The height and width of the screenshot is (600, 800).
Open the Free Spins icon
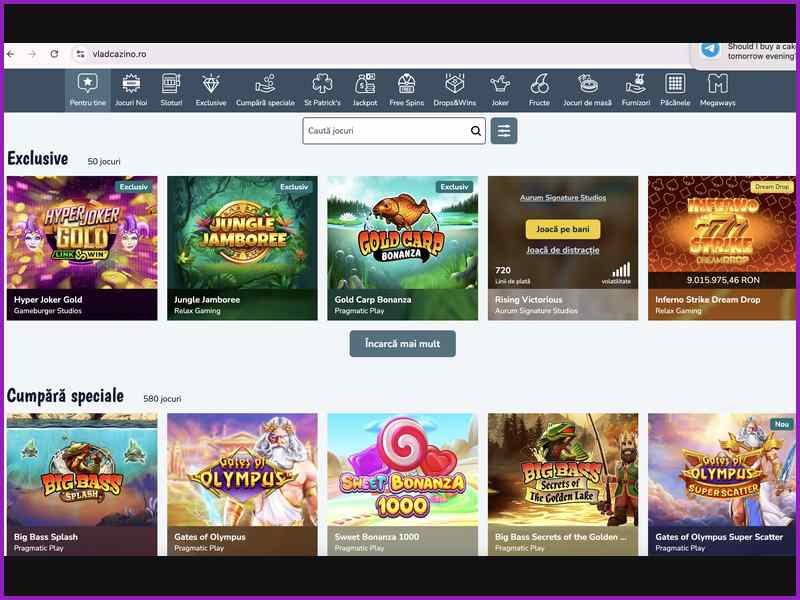[x=406, y=91]
